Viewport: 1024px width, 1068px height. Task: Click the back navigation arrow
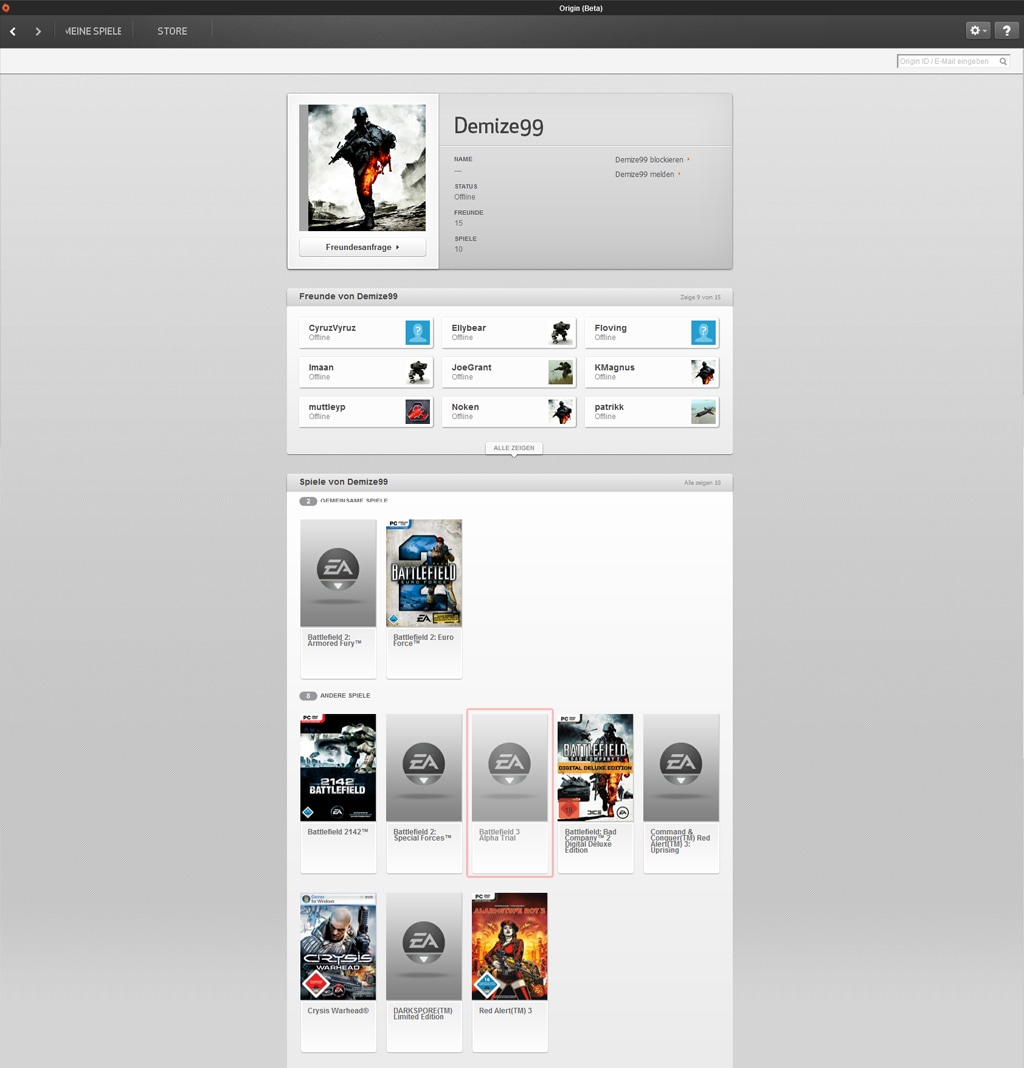coord(13,31)
